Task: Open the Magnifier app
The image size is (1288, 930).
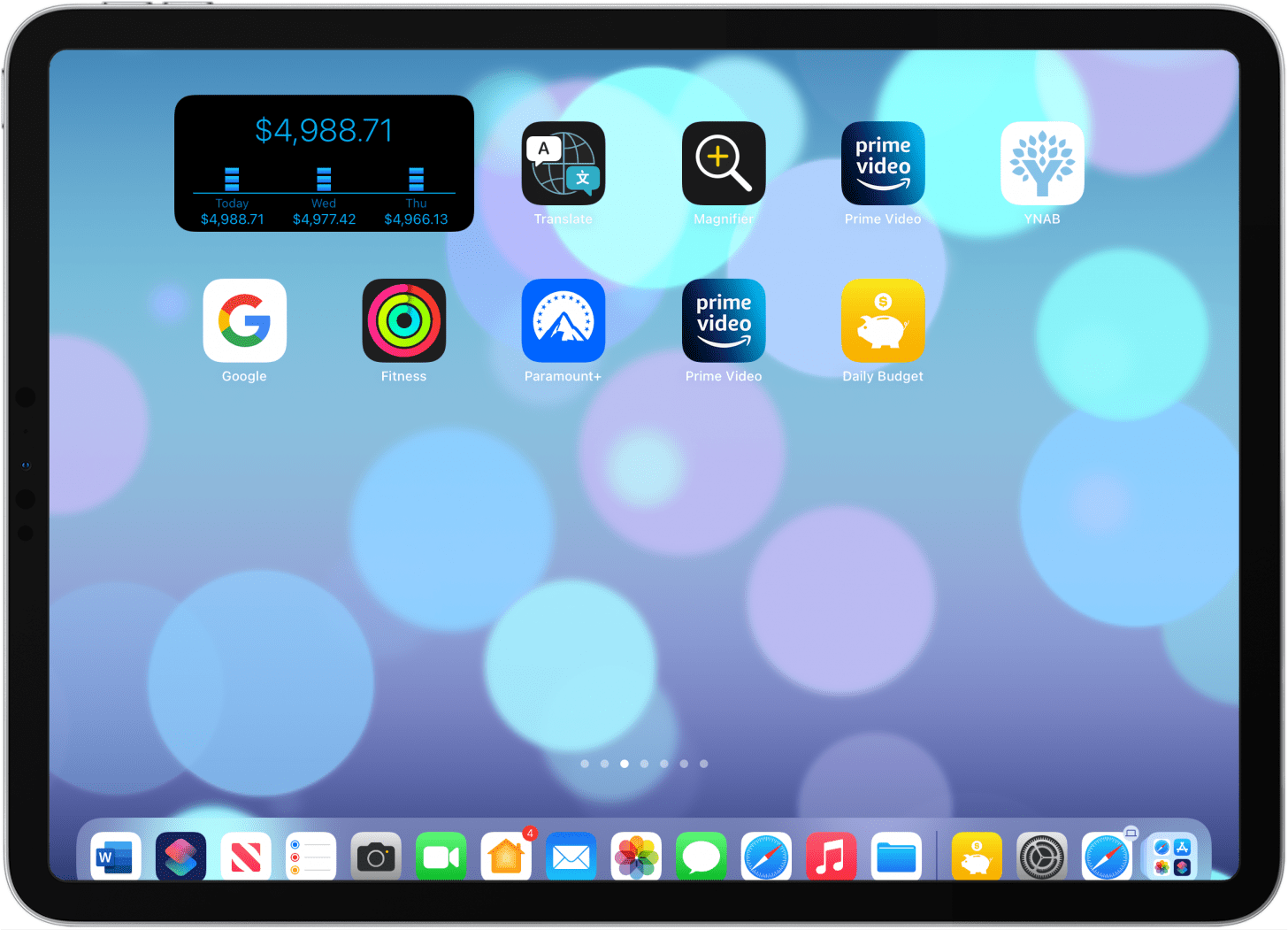Action: 724,164
